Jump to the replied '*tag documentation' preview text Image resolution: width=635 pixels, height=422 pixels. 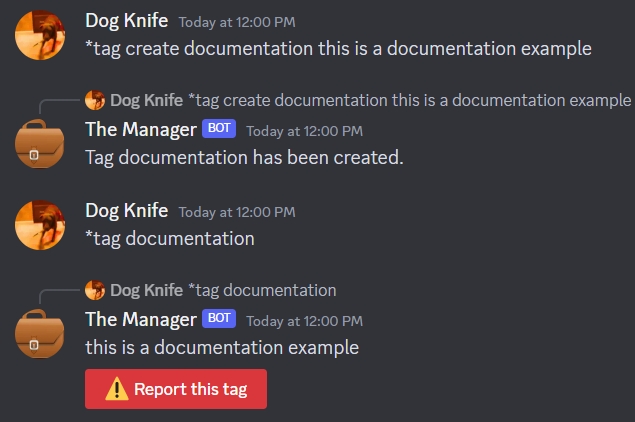click(x=262, y=290)
